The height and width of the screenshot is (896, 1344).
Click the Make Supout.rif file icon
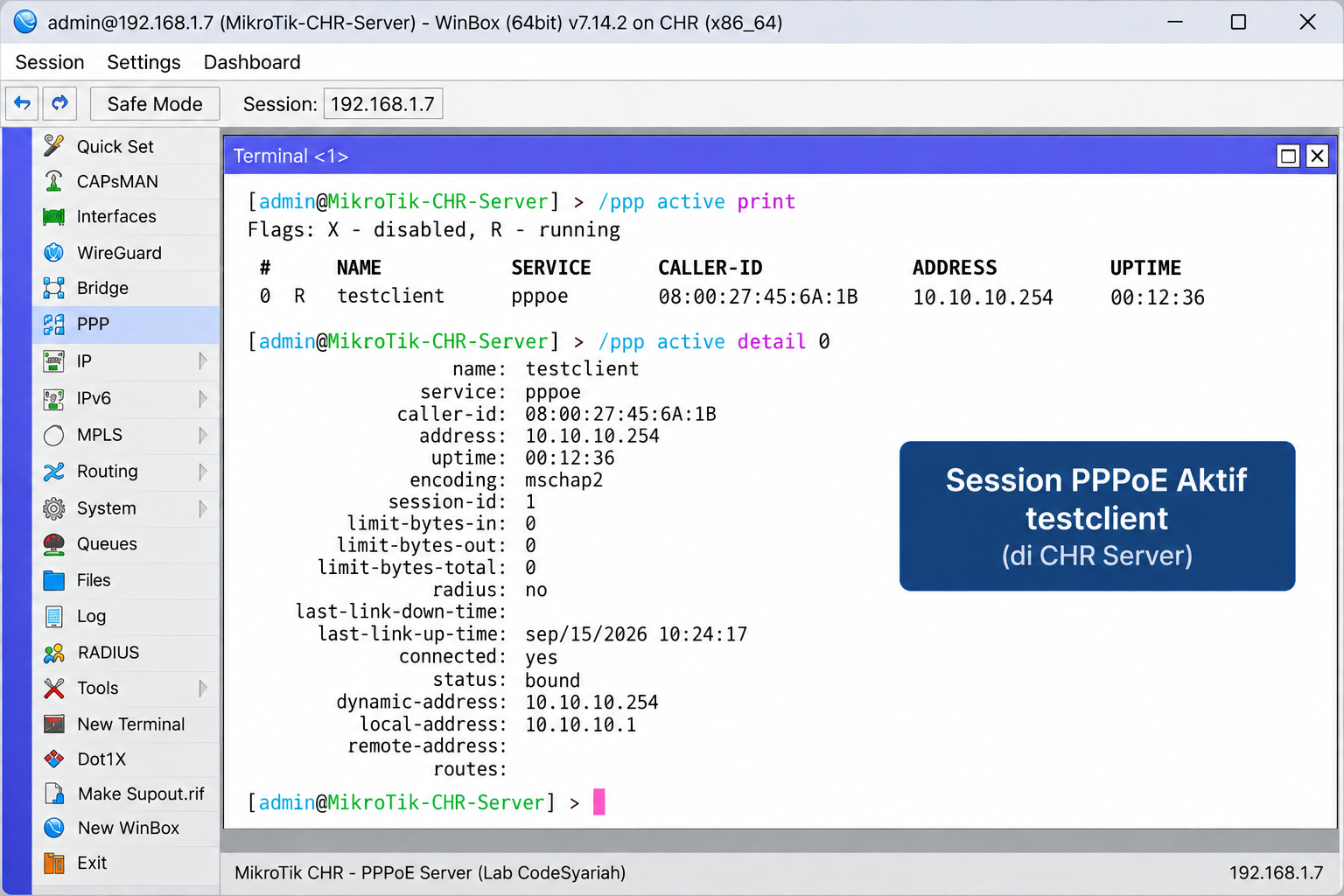(54, 794)
